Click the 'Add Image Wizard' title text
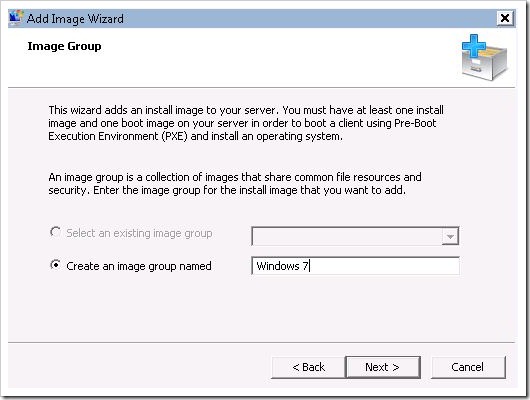This screenshot has height=400, width=530. coord(75,19)
